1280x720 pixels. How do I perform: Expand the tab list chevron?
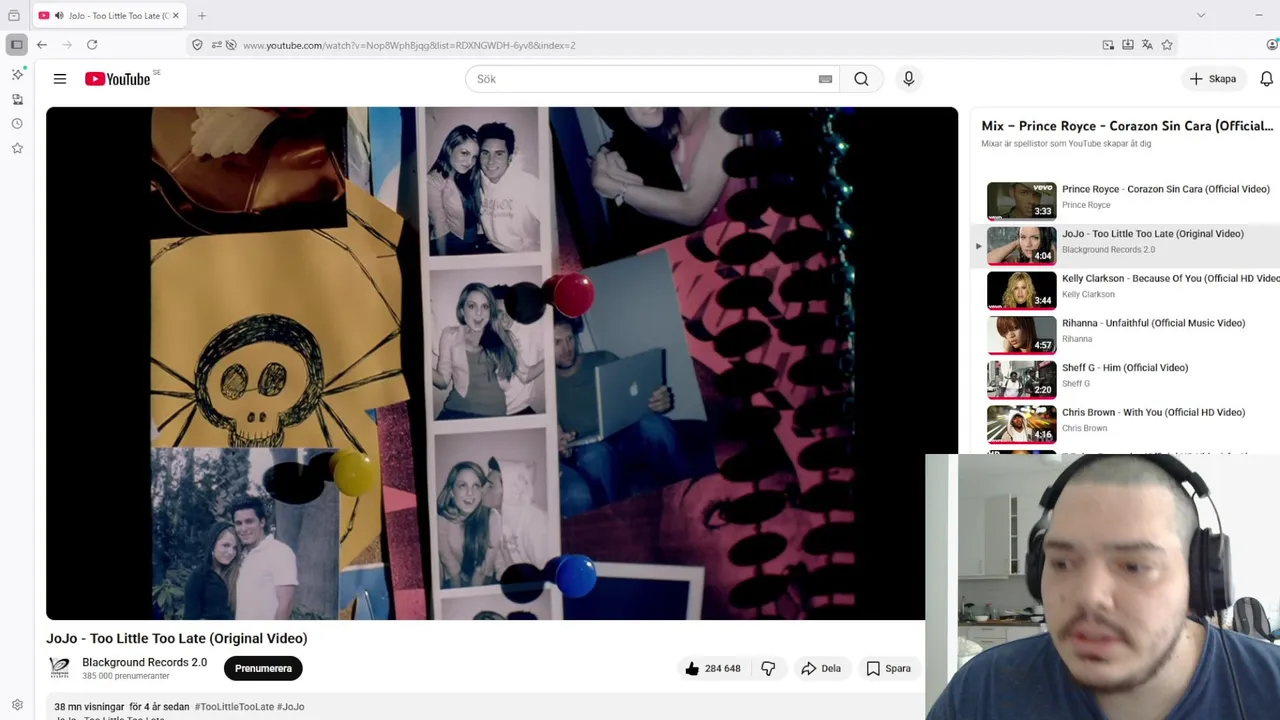tap(1201, 15)
